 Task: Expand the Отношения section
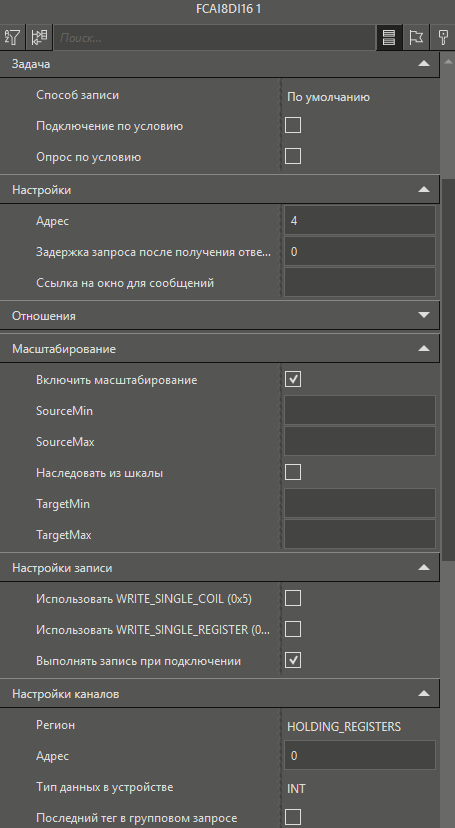tap(423, 315)
